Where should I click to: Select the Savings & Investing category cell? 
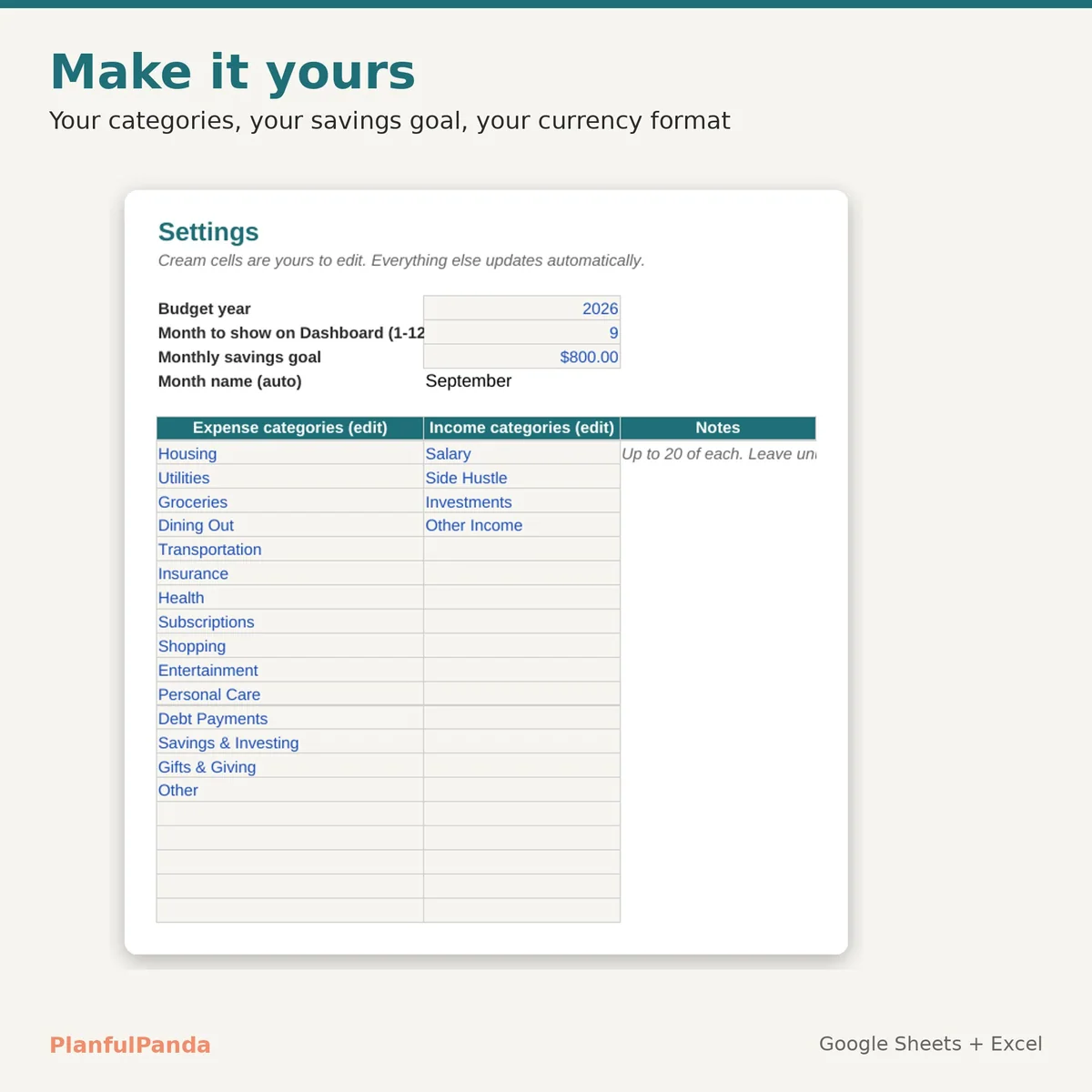coord(290,742)
